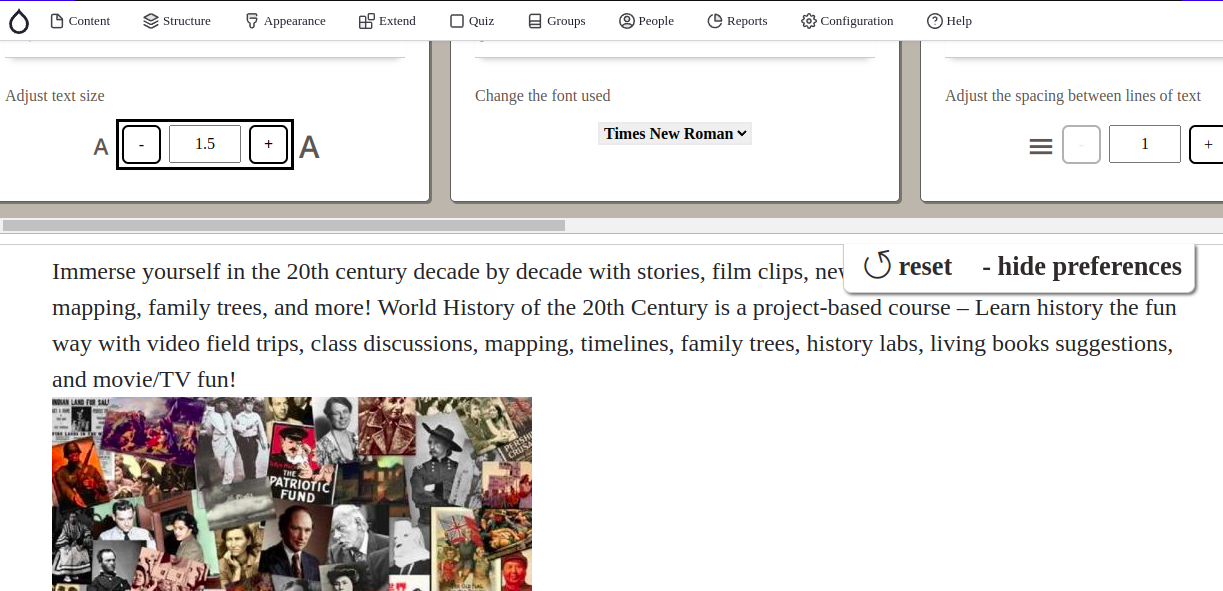Increase text size with the plus button
1223x591 pixels.
(x=268, y=144)
